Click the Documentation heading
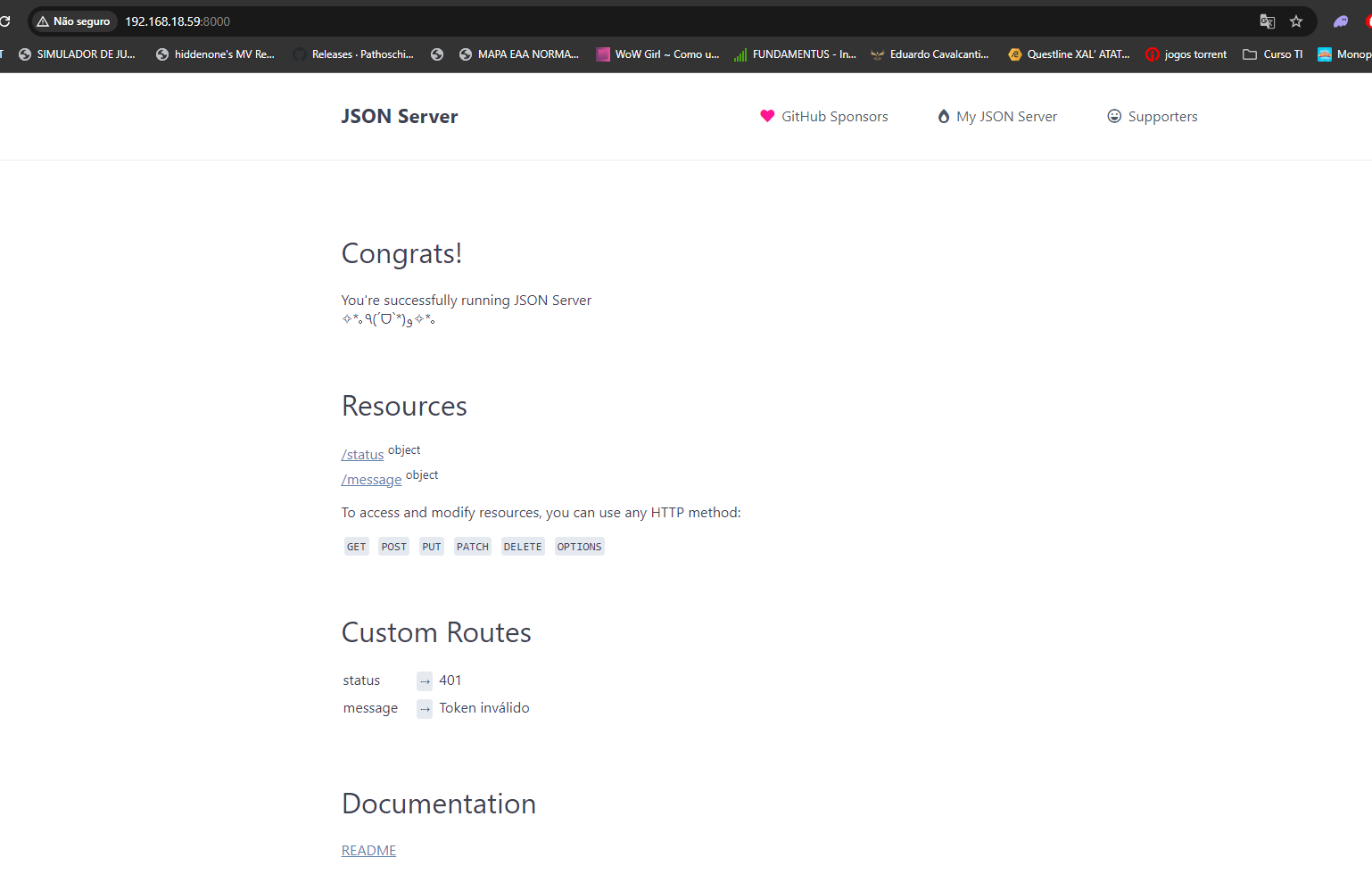Screen dimensions: 1372x874 pyautogui.click(x=439, y=804)
